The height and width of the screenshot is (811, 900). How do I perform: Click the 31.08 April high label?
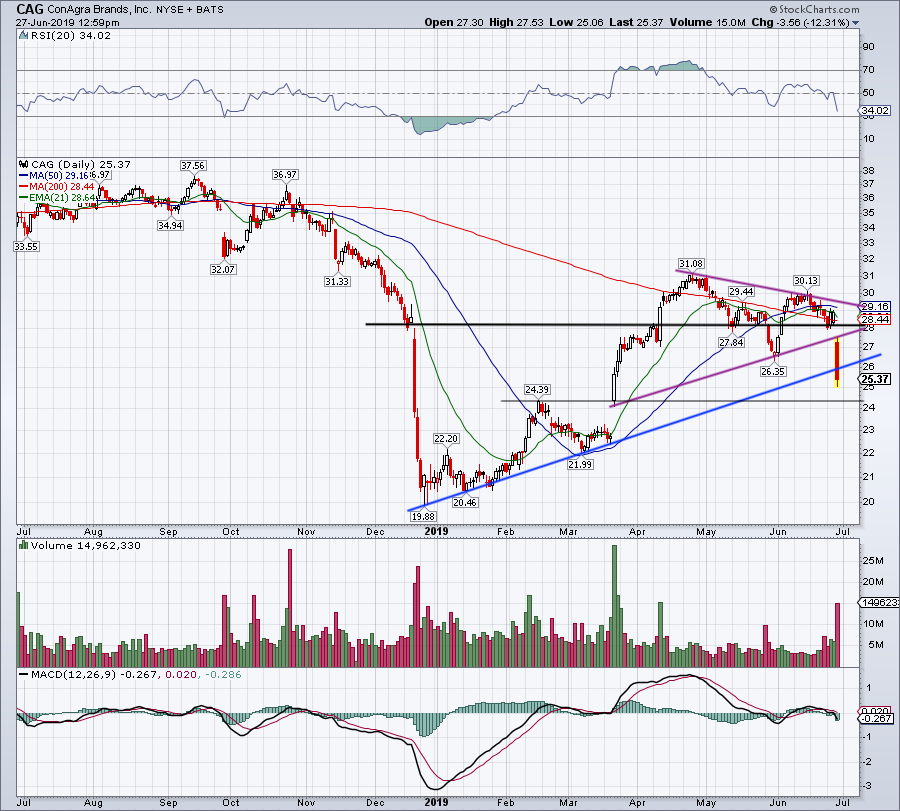[x=690, y=264]
